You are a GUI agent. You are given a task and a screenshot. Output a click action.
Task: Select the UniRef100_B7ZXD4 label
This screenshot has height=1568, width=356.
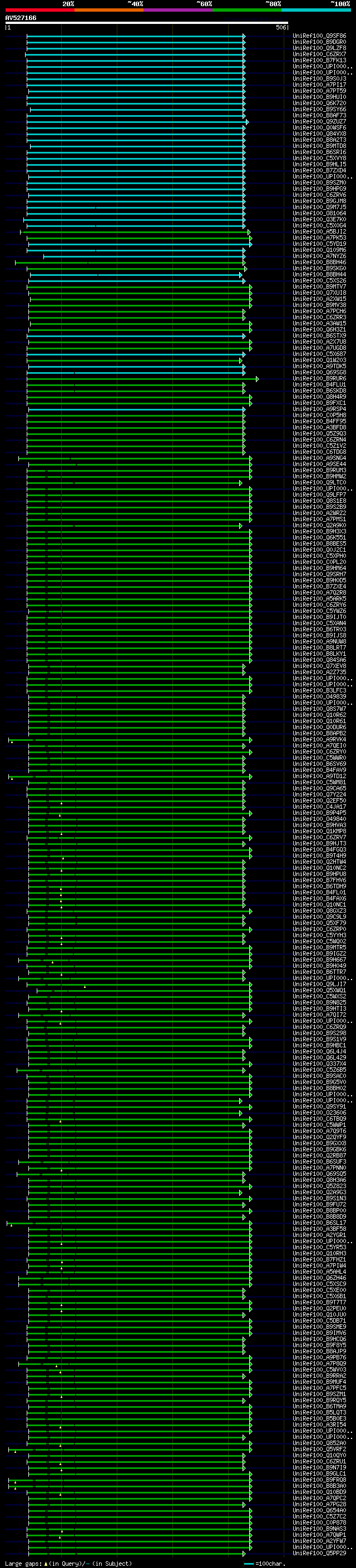[319, 170]
